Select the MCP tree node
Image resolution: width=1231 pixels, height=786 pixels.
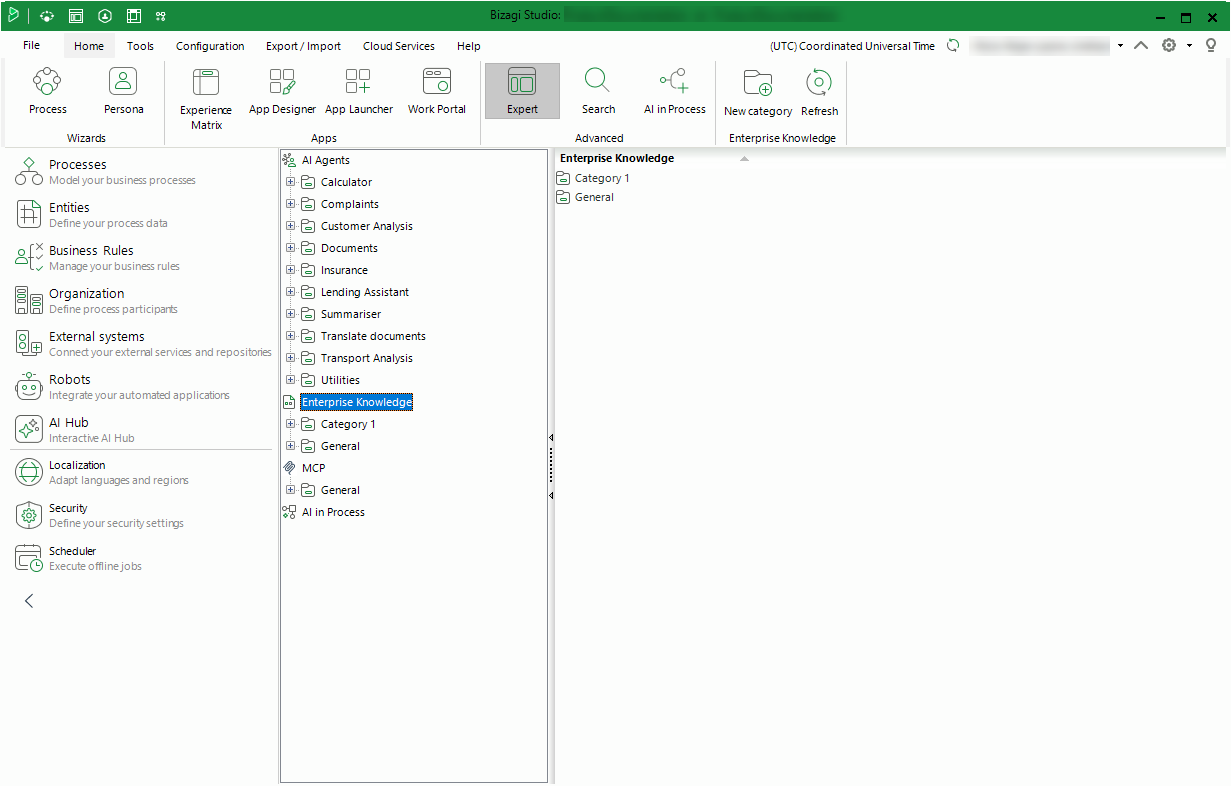point(313,468)
